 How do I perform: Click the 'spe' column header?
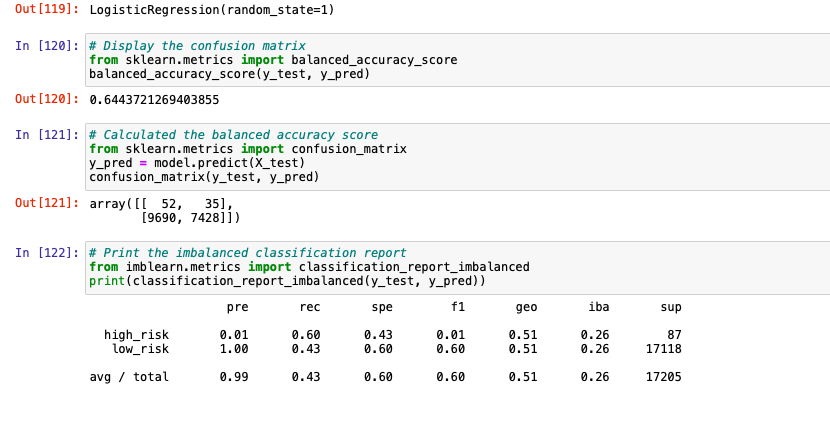[382, 308]
